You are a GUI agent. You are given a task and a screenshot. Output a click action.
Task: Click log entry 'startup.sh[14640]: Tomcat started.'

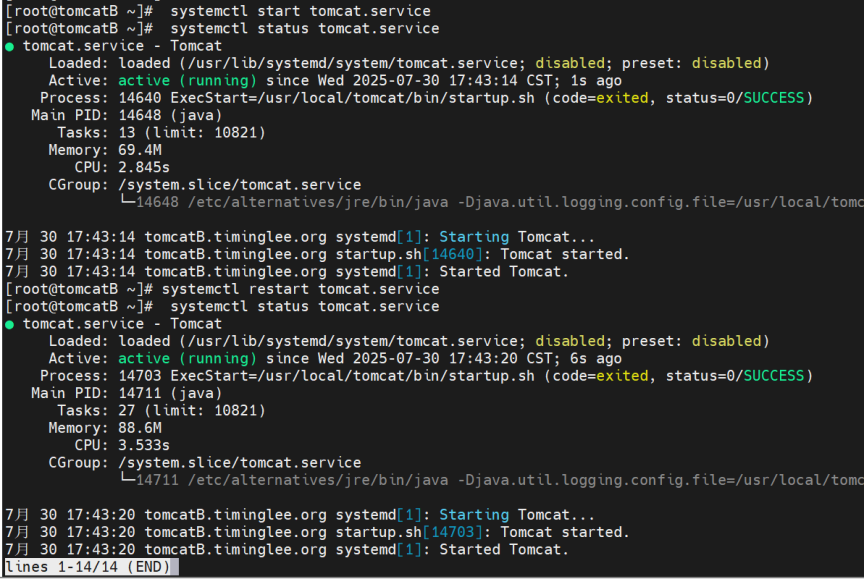pos(483,254)
